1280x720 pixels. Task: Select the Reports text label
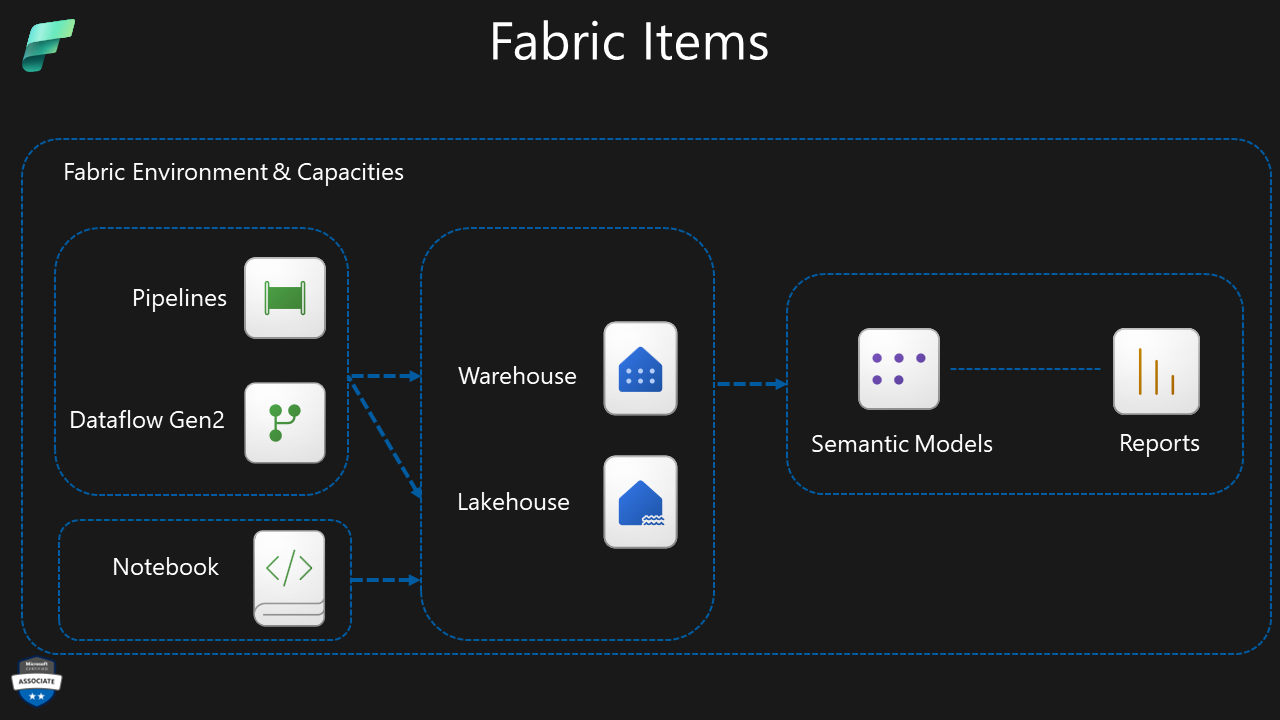pyautogui.click(x=1158, y=442)
